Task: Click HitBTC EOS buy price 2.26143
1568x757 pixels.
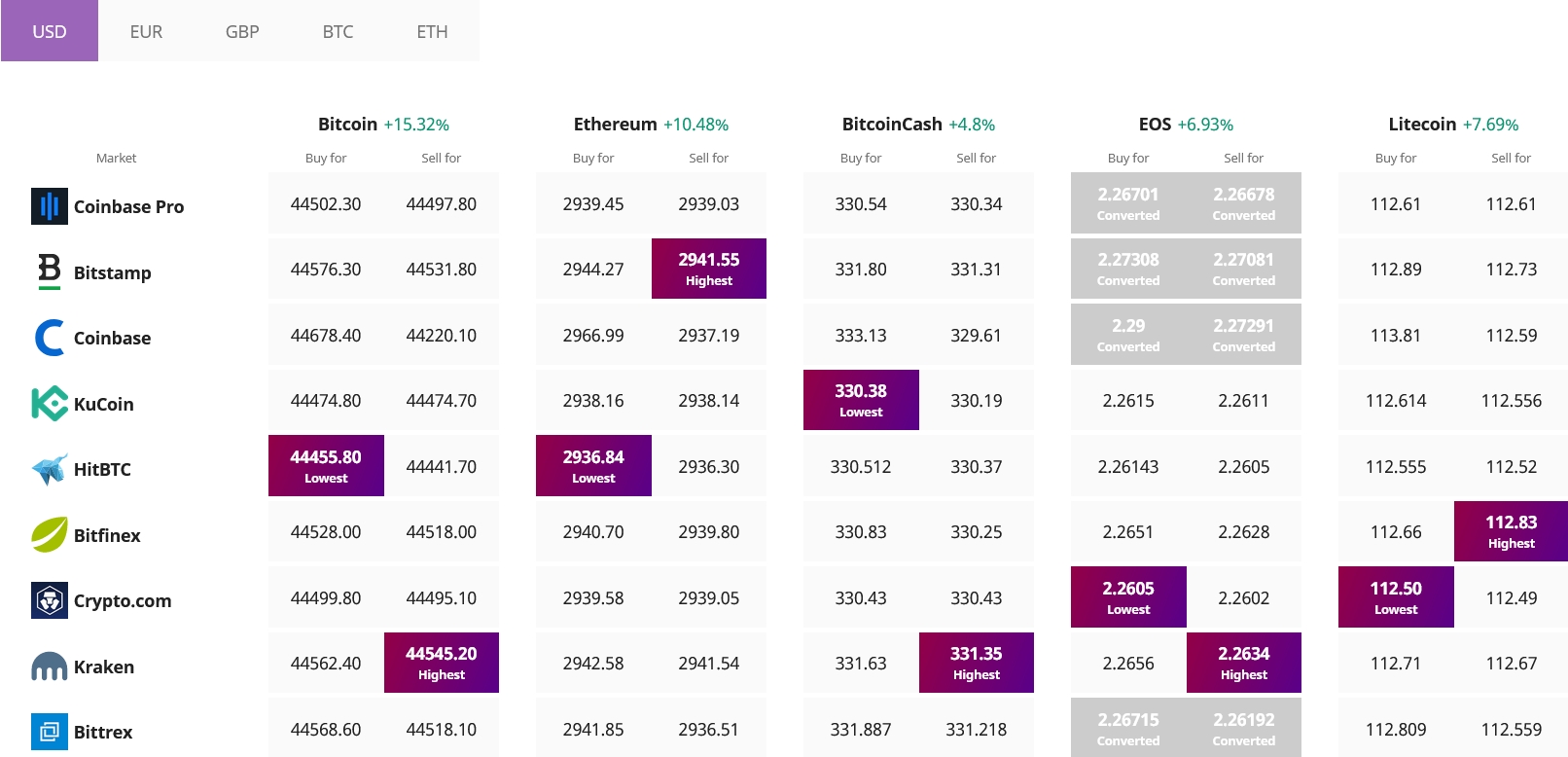Action: (x=1128, y=467)
